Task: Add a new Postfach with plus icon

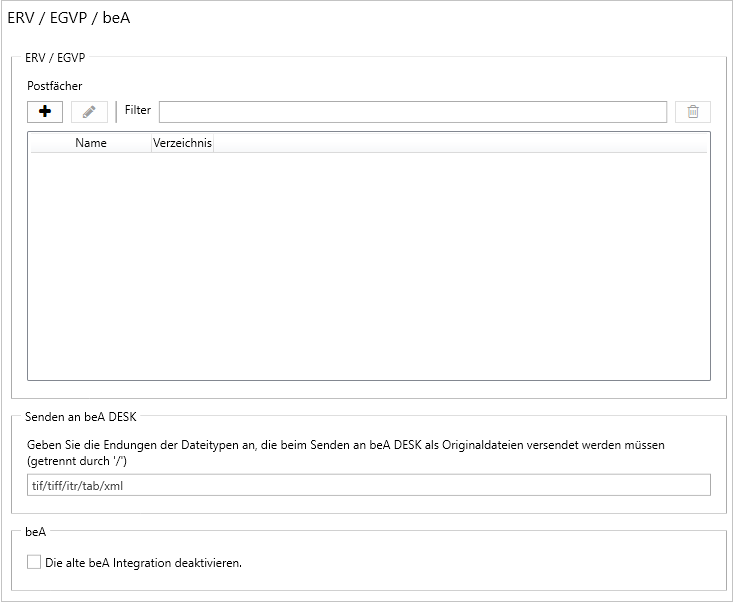Action: pyautogui.click(x=45, y=112)
